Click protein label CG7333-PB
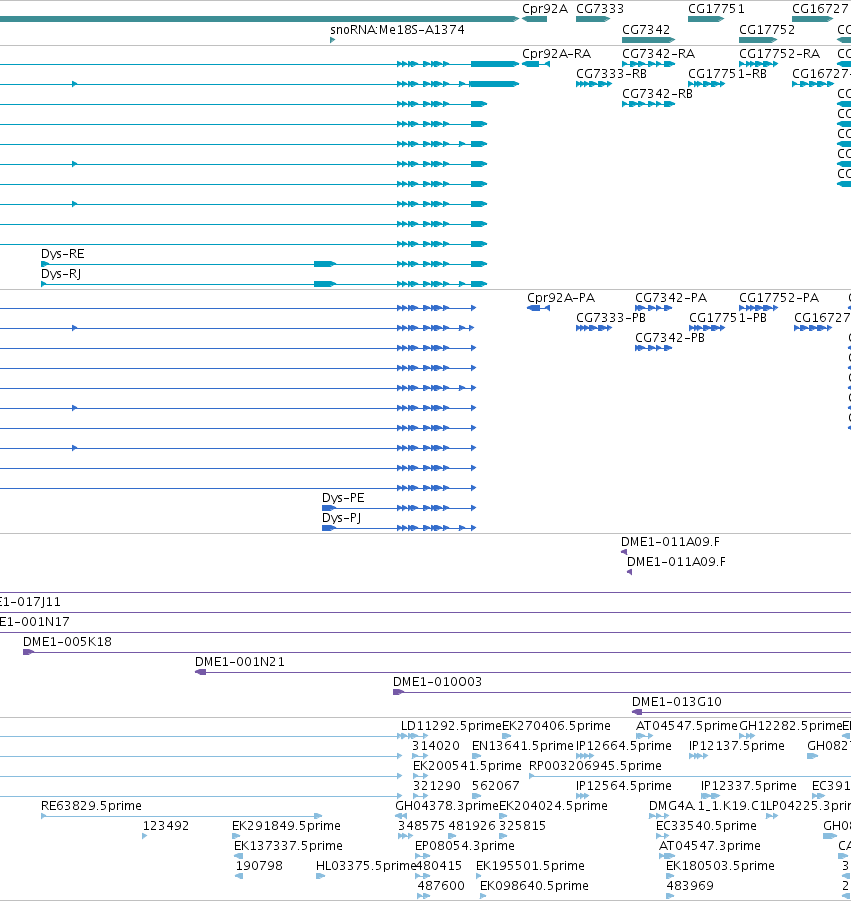The width and height of the screenshot is (851, 901). click(x=611, y=318)
